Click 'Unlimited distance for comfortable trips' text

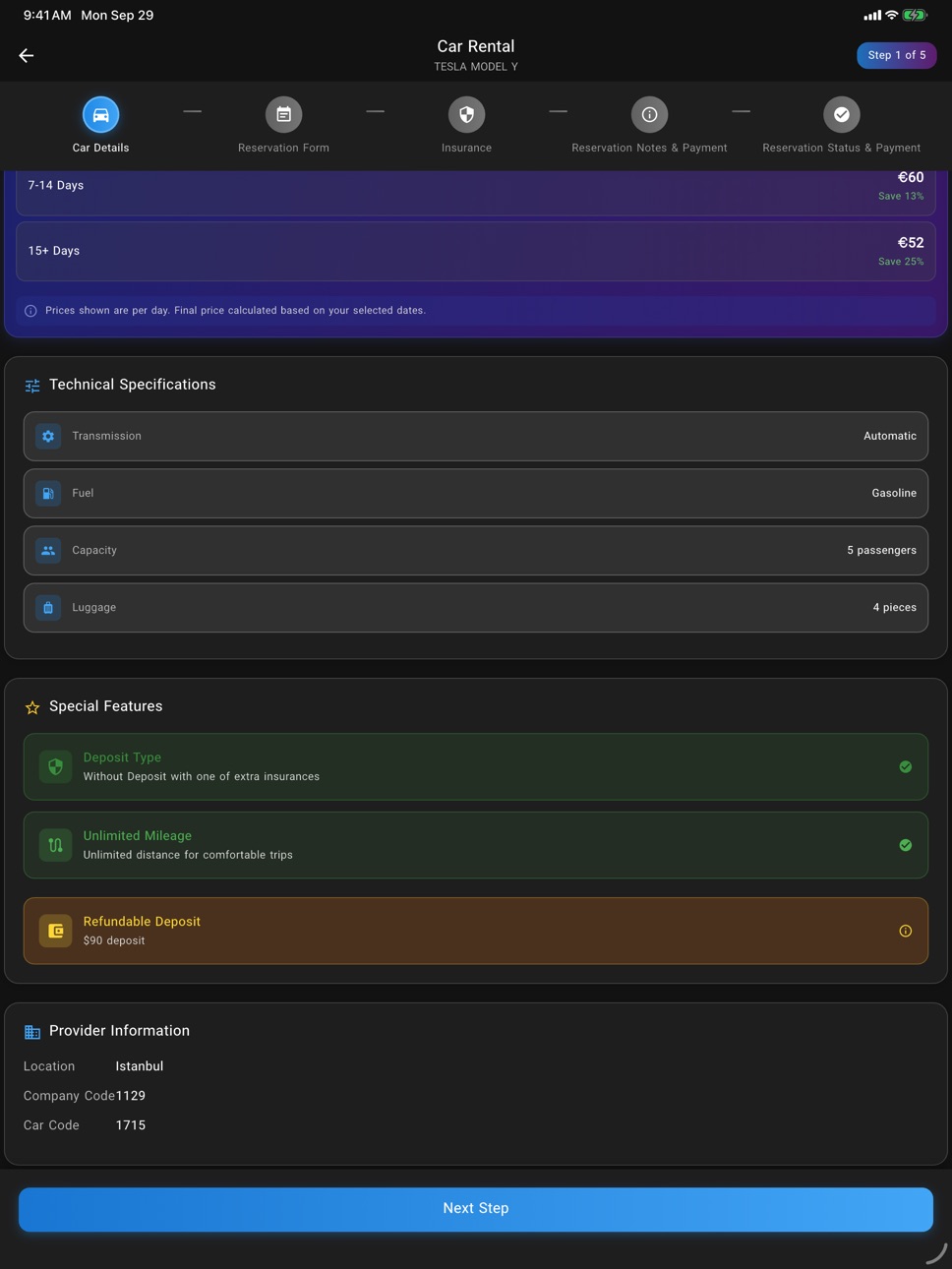click(x=188, y=855)
